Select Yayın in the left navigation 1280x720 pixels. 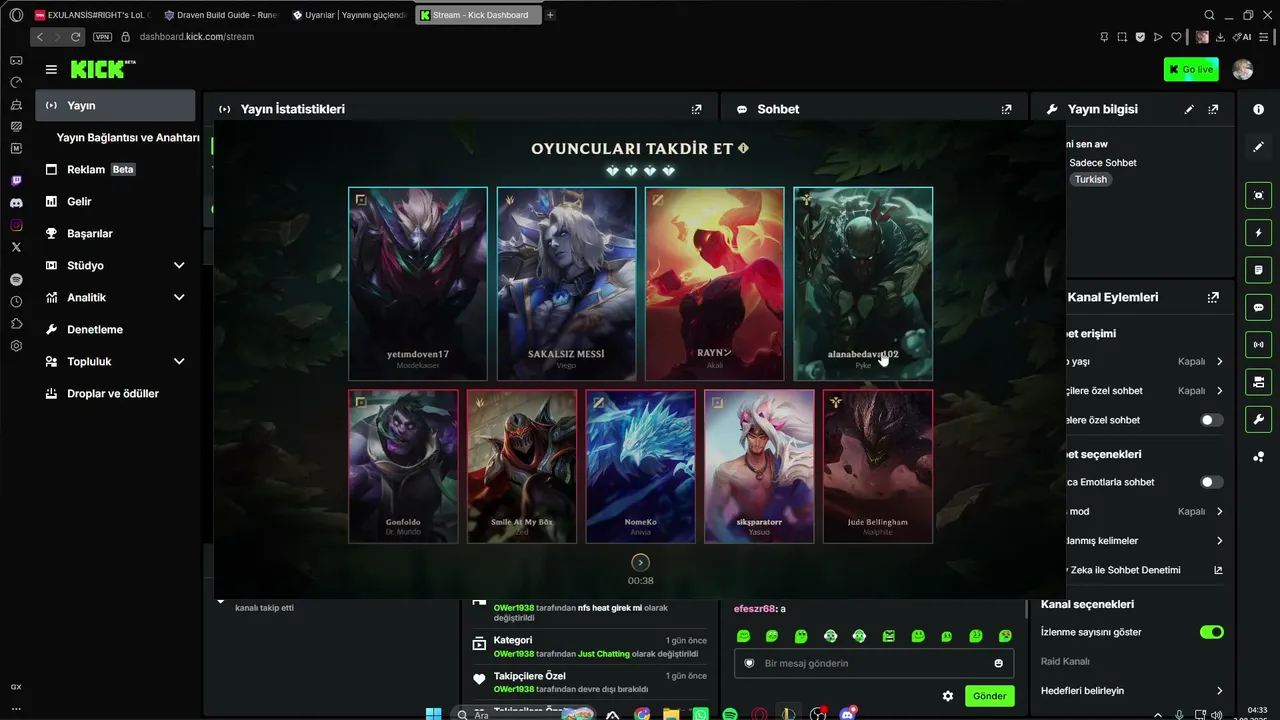point(115,105)
